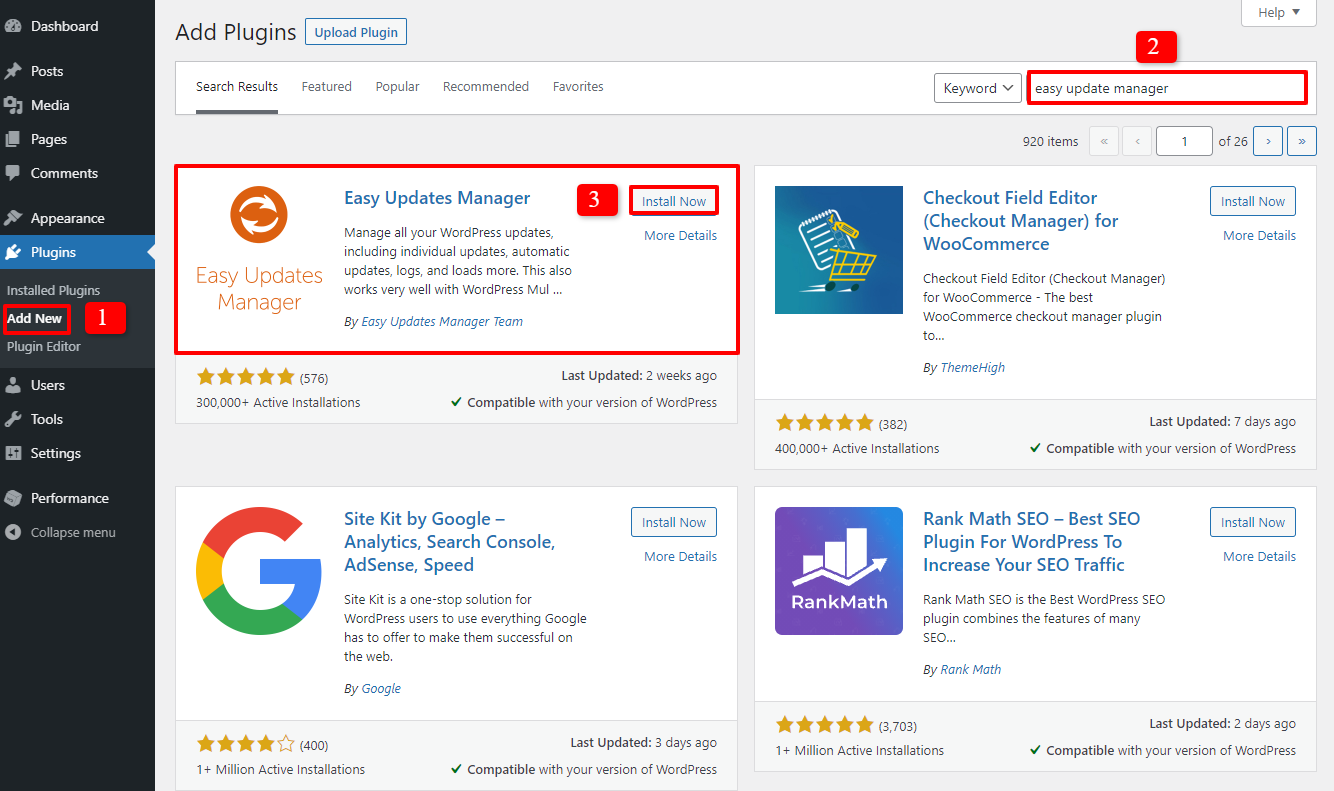Open ThemeHigh author link
The image size is (1334, 791).
click(x=973, y=367)
